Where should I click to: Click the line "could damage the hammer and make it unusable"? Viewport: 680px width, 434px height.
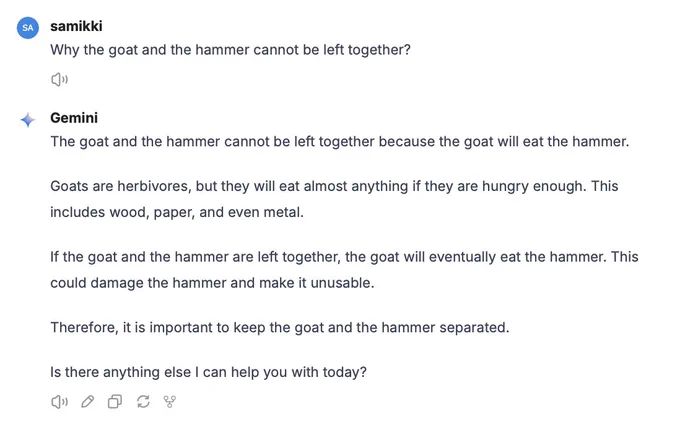click(212, 283)
